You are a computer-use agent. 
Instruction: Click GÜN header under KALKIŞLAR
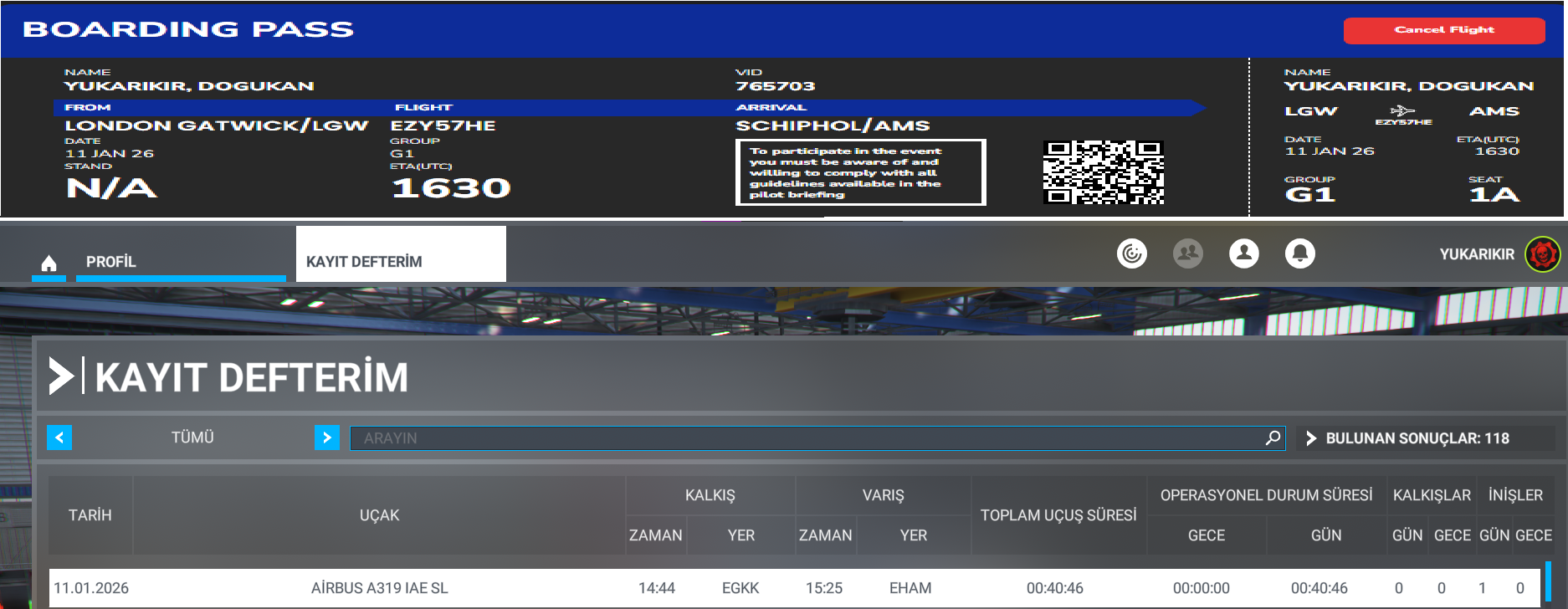pos(1407,535)
